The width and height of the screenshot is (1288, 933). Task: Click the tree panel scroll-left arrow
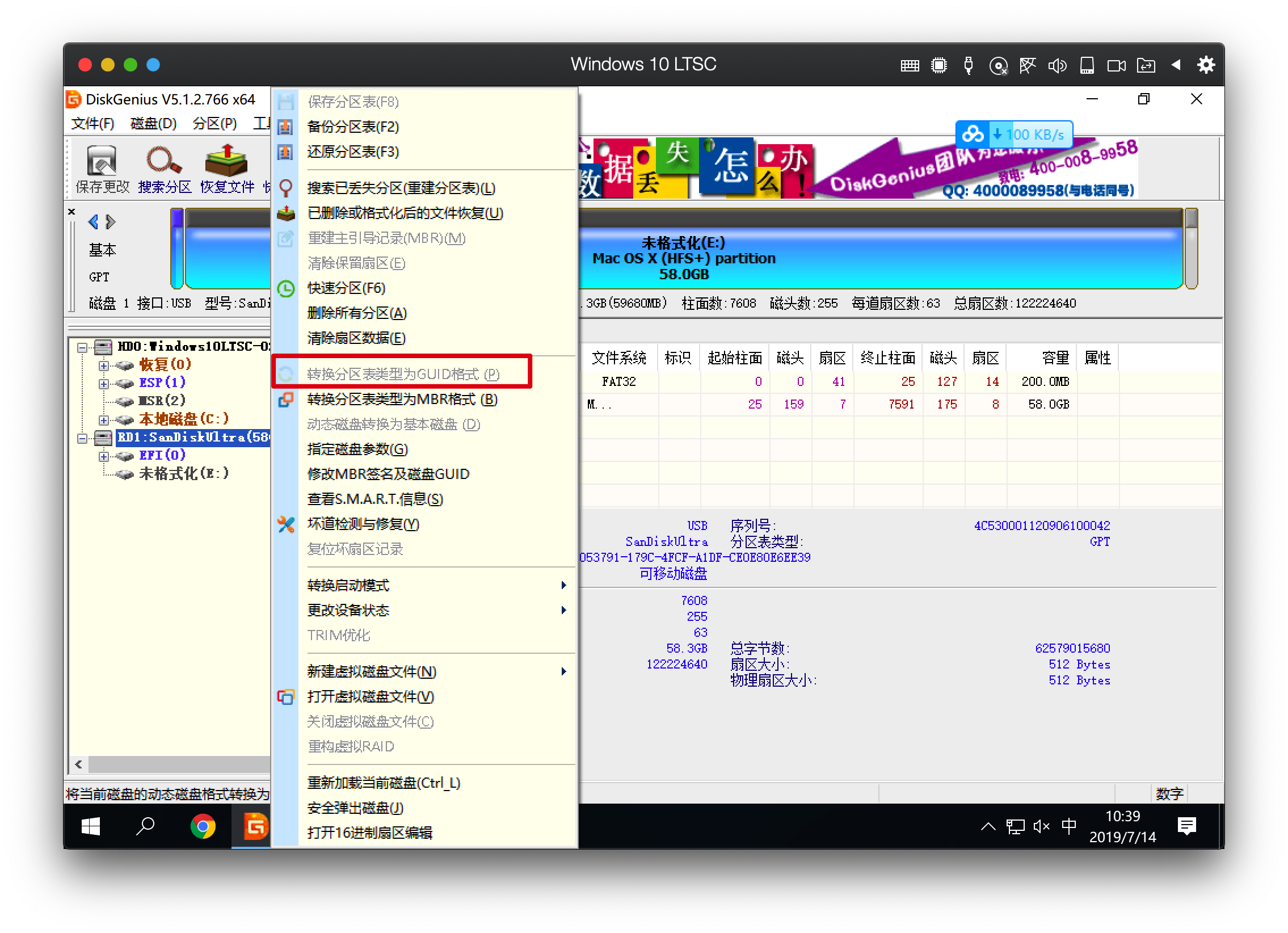tap(78, 764)
